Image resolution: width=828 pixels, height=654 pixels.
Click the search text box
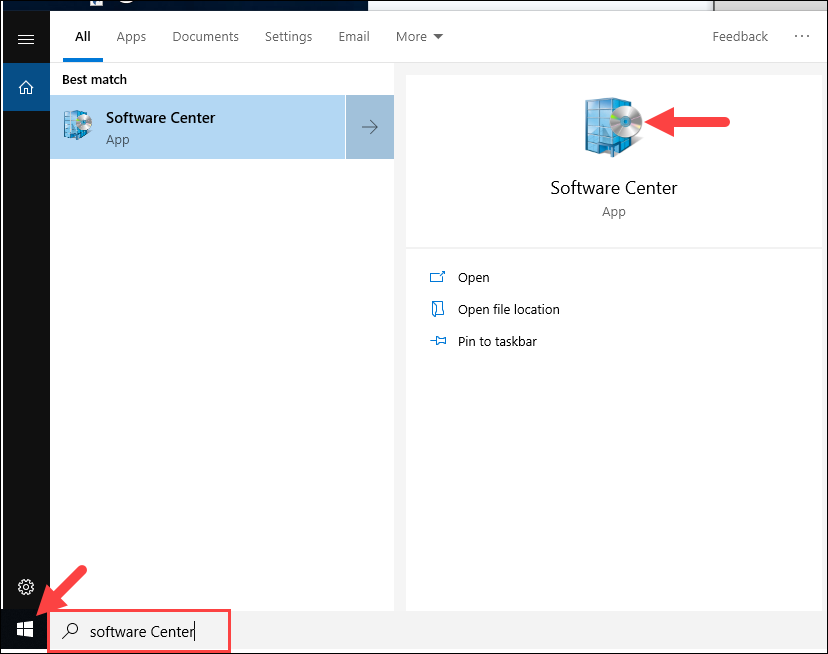point(139,631)
